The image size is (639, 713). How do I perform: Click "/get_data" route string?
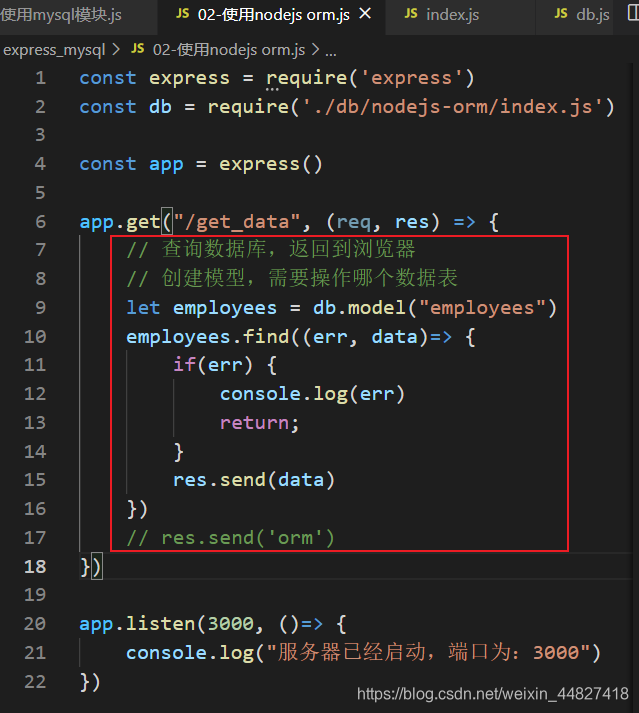237,222
